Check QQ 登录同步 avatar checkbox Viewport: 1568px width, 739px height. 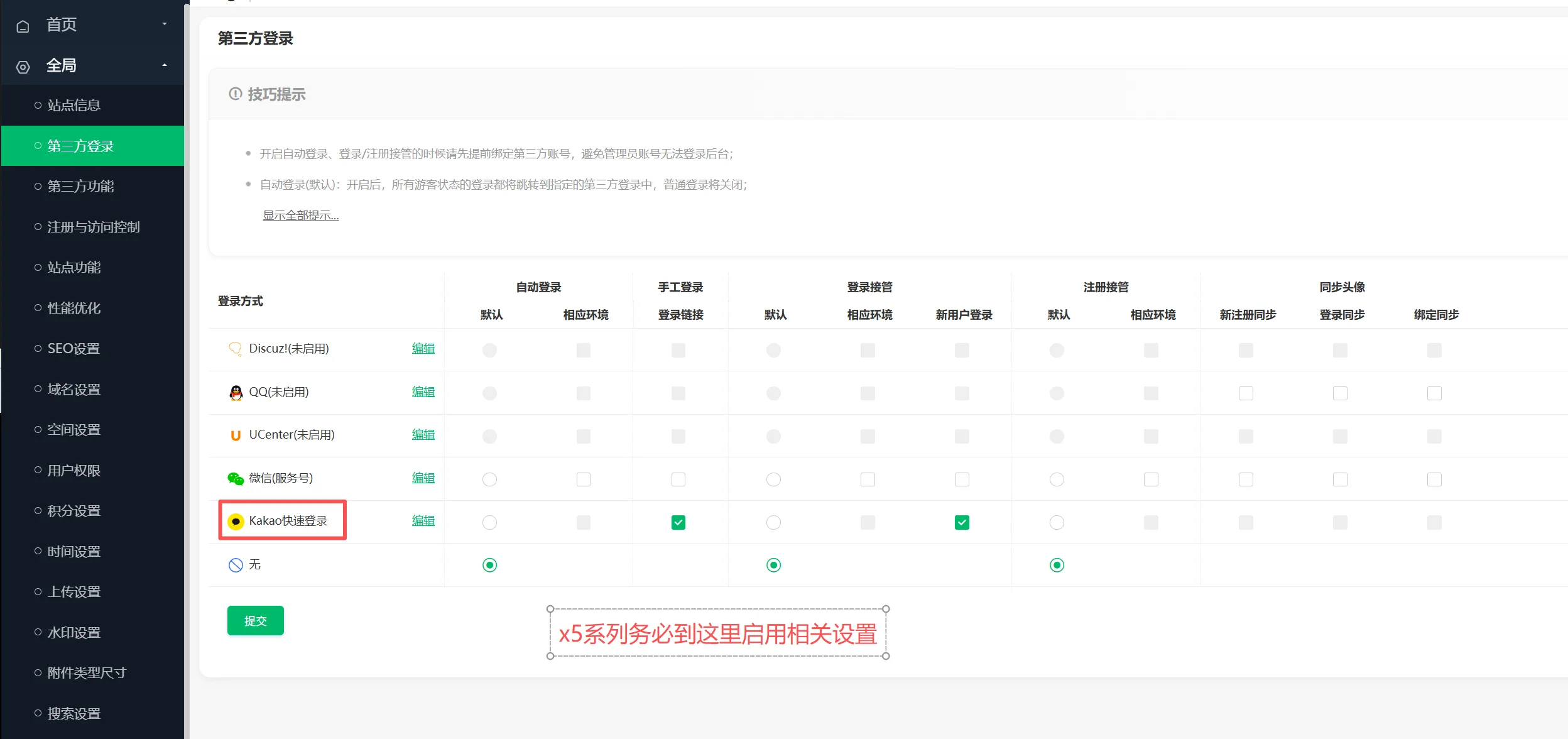coord(1340,393)
